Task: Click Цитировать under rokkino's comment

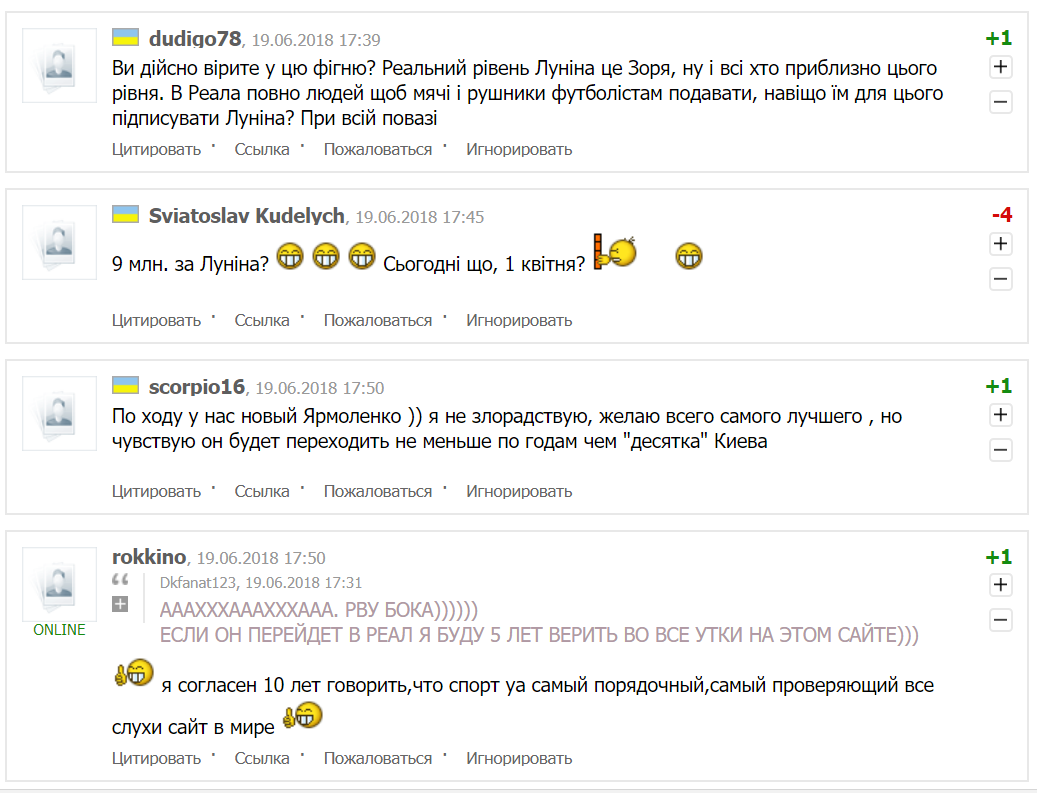Action: [x=156, y=758]
